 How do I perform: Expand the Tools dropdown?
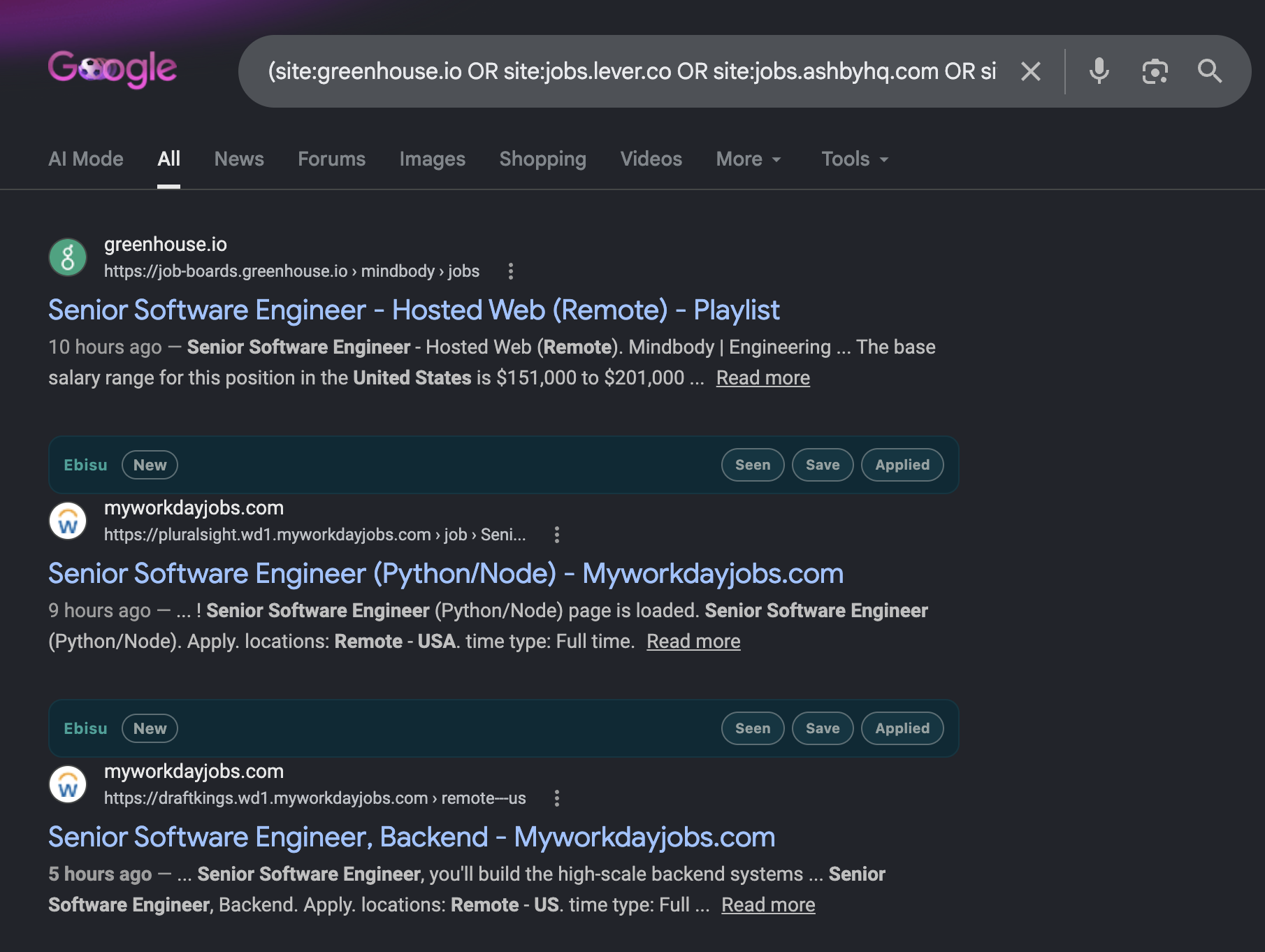coord(855,159)
